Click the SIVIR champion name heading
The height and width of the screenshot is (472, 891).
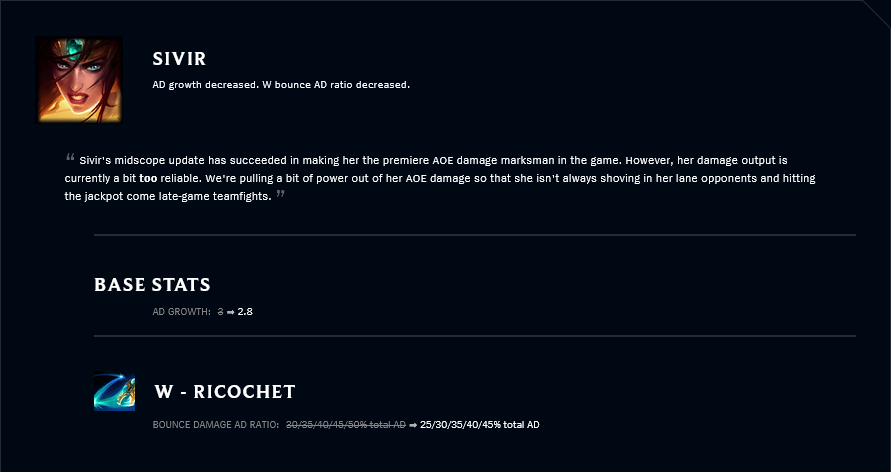(180, 59)
